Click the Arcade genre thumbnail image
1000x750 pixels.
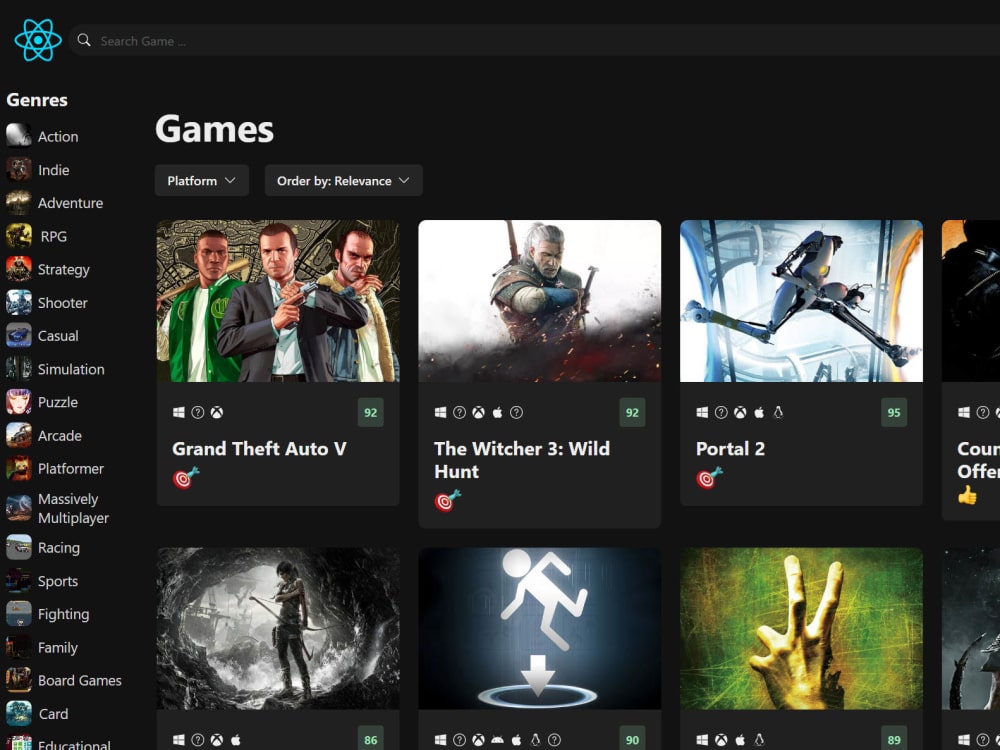18,434
